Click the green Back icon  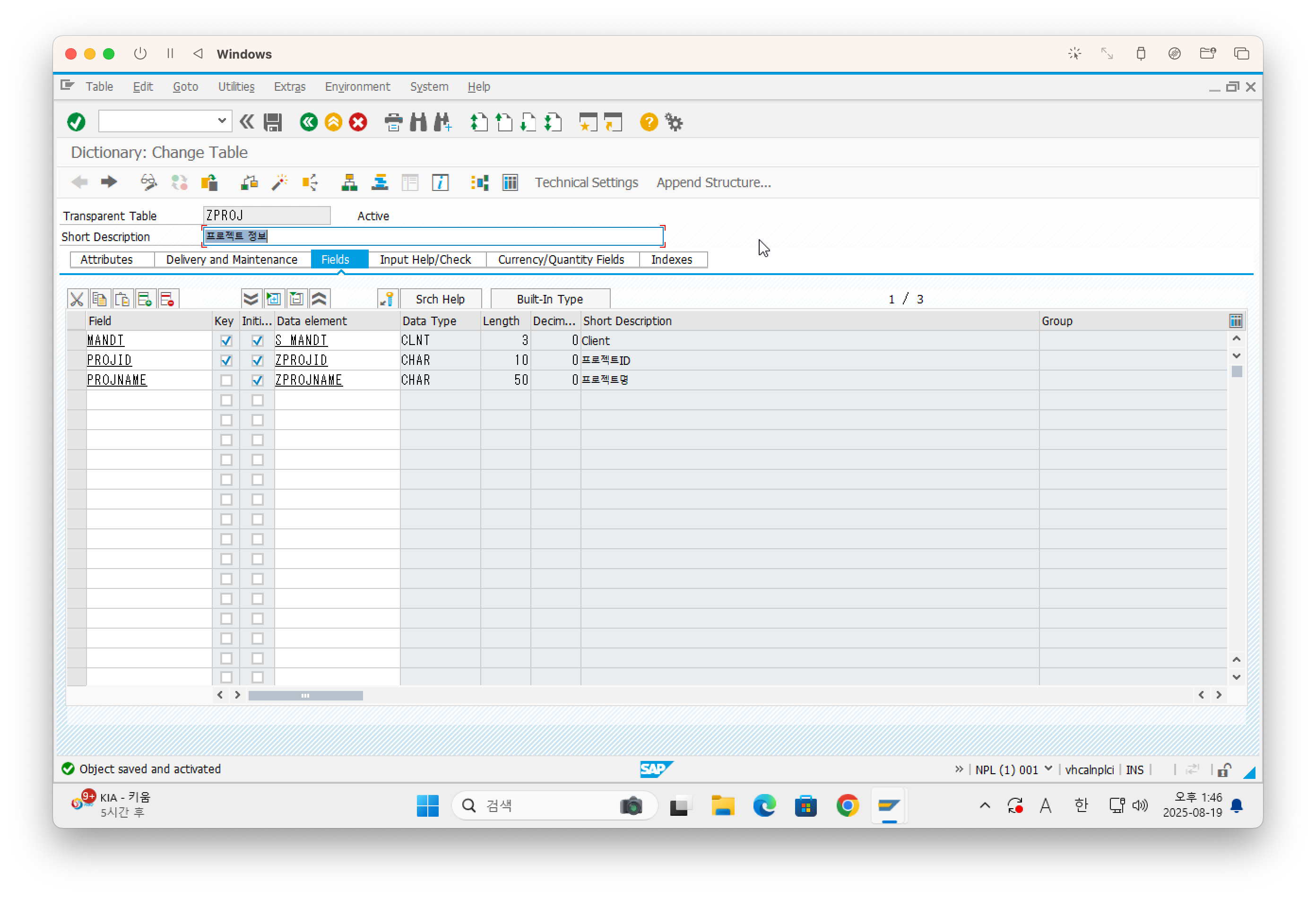309,122
